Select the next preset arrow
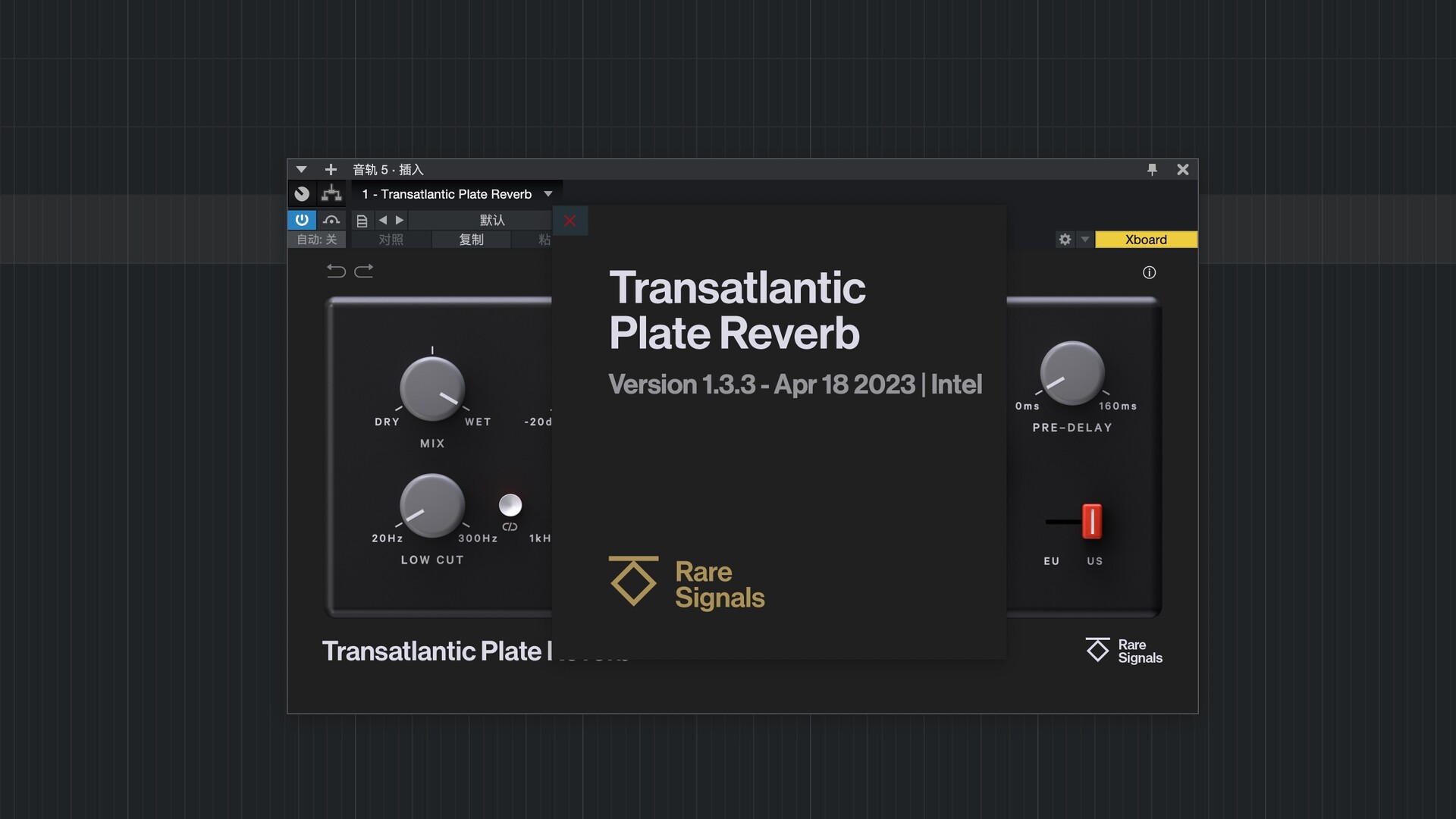 400,220
